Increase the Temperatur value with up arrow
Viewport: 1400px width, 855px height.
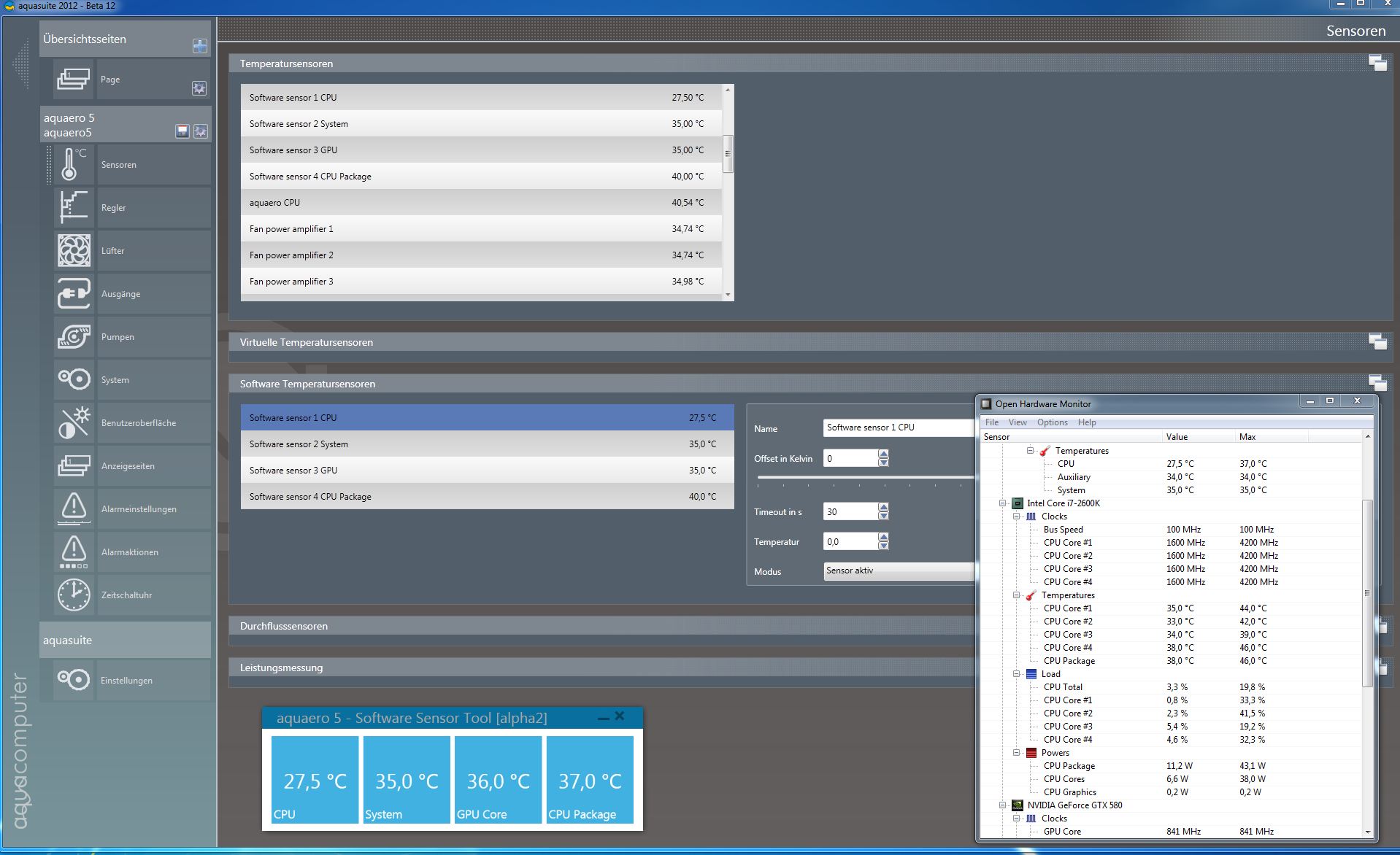pyautogui.click(x=883, y=537)
